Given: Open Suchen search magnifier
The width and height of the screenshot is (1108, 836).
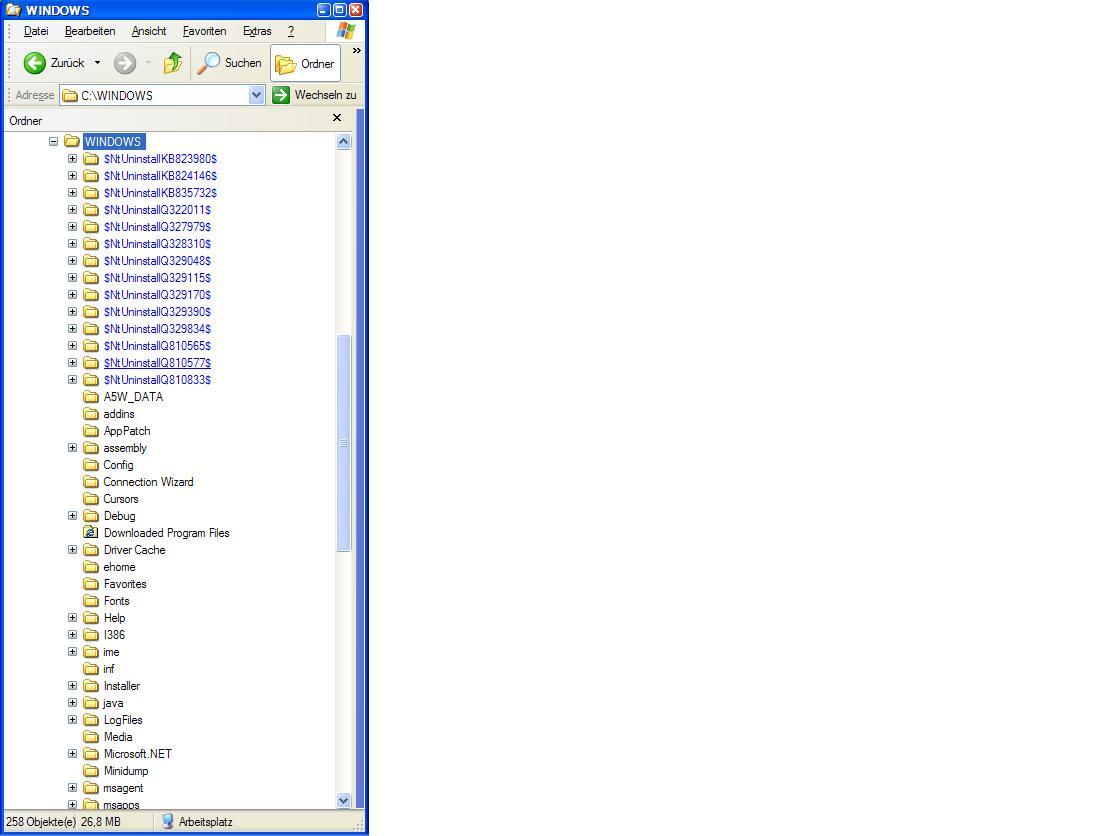Looking at the screenshot, I should click(208, 63).
